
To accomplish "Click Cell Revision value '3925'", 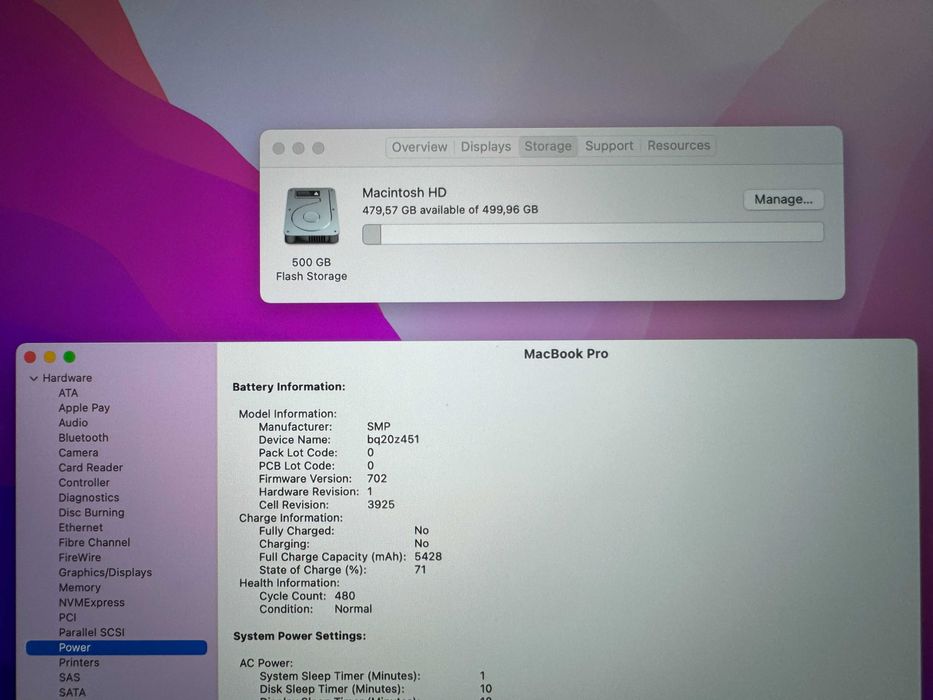I will tap(381, 505).
